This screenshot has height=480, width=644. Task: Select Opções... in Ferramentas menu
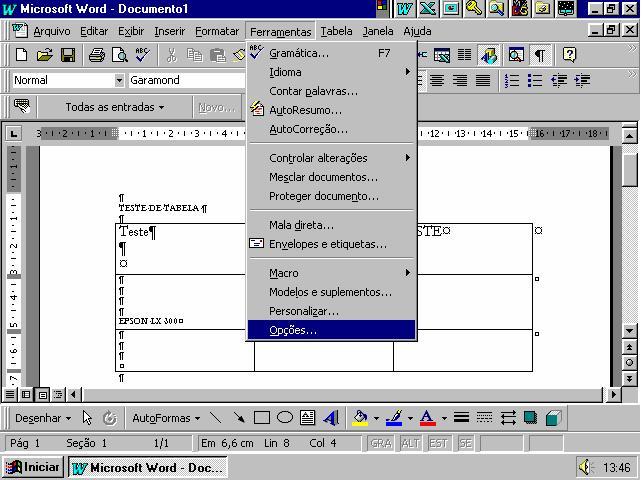pyautogui.click(x=292, y=330)
